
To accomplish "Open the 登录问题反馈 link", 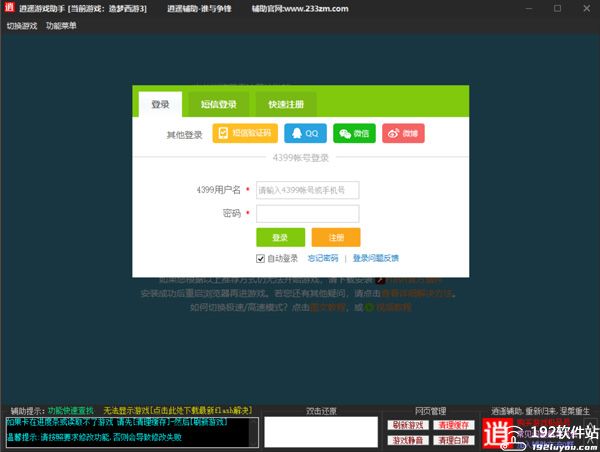I will pos(376,258).
